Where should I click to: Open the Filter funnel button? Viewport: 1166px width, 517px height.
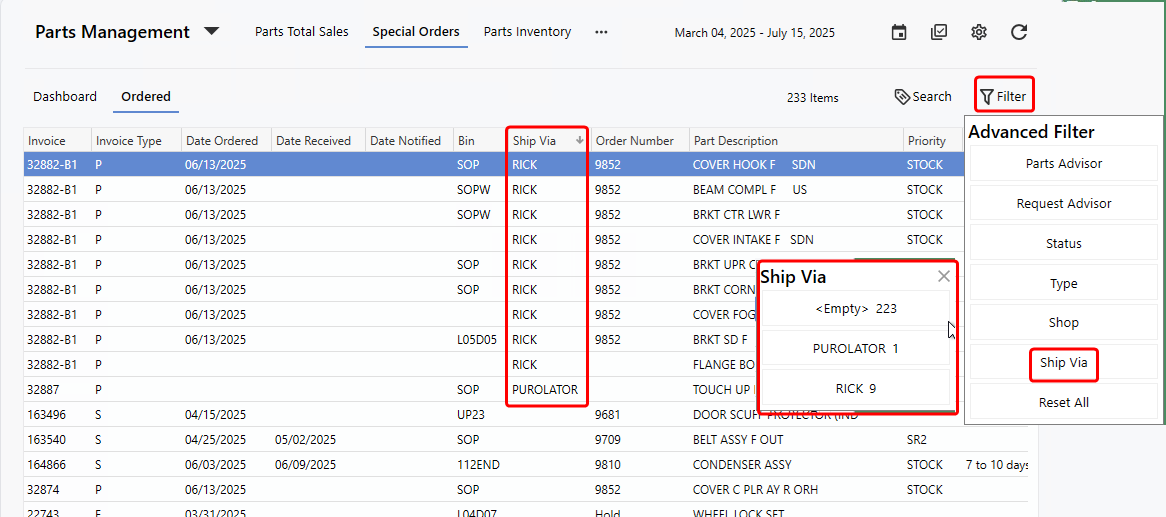pyautogui.click(x=1003, y=96)
